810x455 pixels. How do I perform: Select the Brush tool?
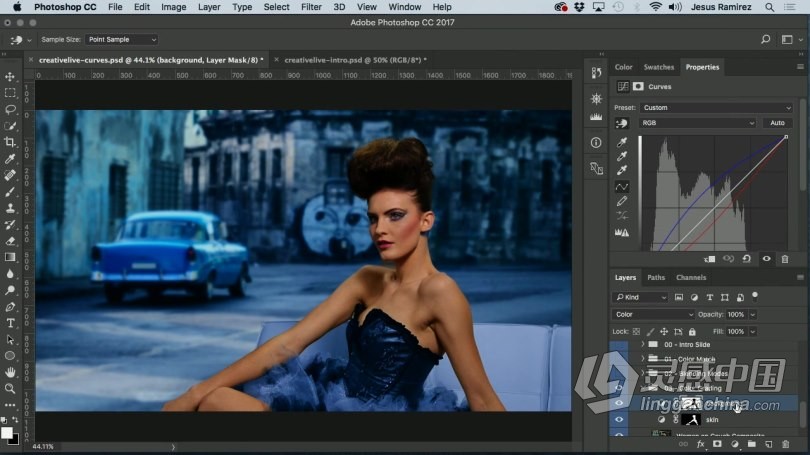[10, 192]
